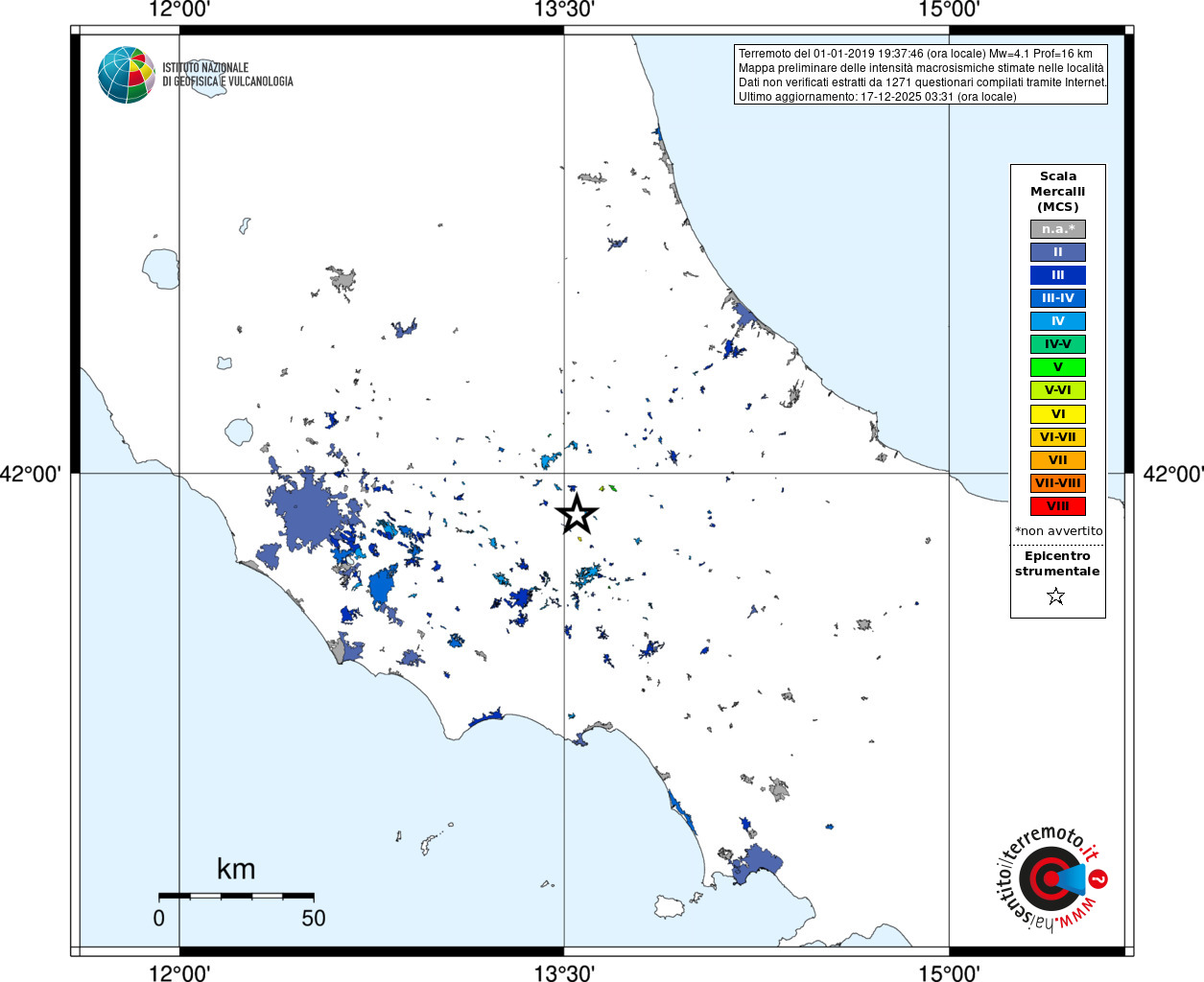Click the top 13°30' longitude label
Screen dimensions: 1204x982
pyautogui.click(x=564, y=11)
